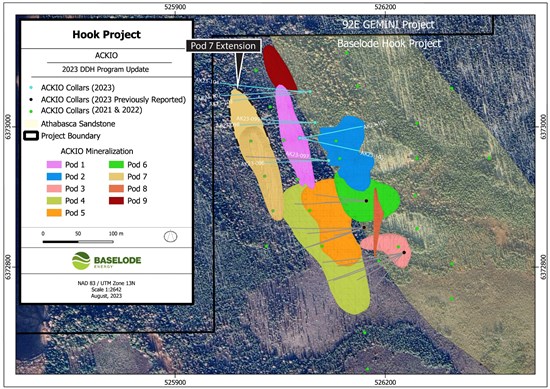
Task: Click the salmon Pod 3 region on the map
Action: (389, 248)
